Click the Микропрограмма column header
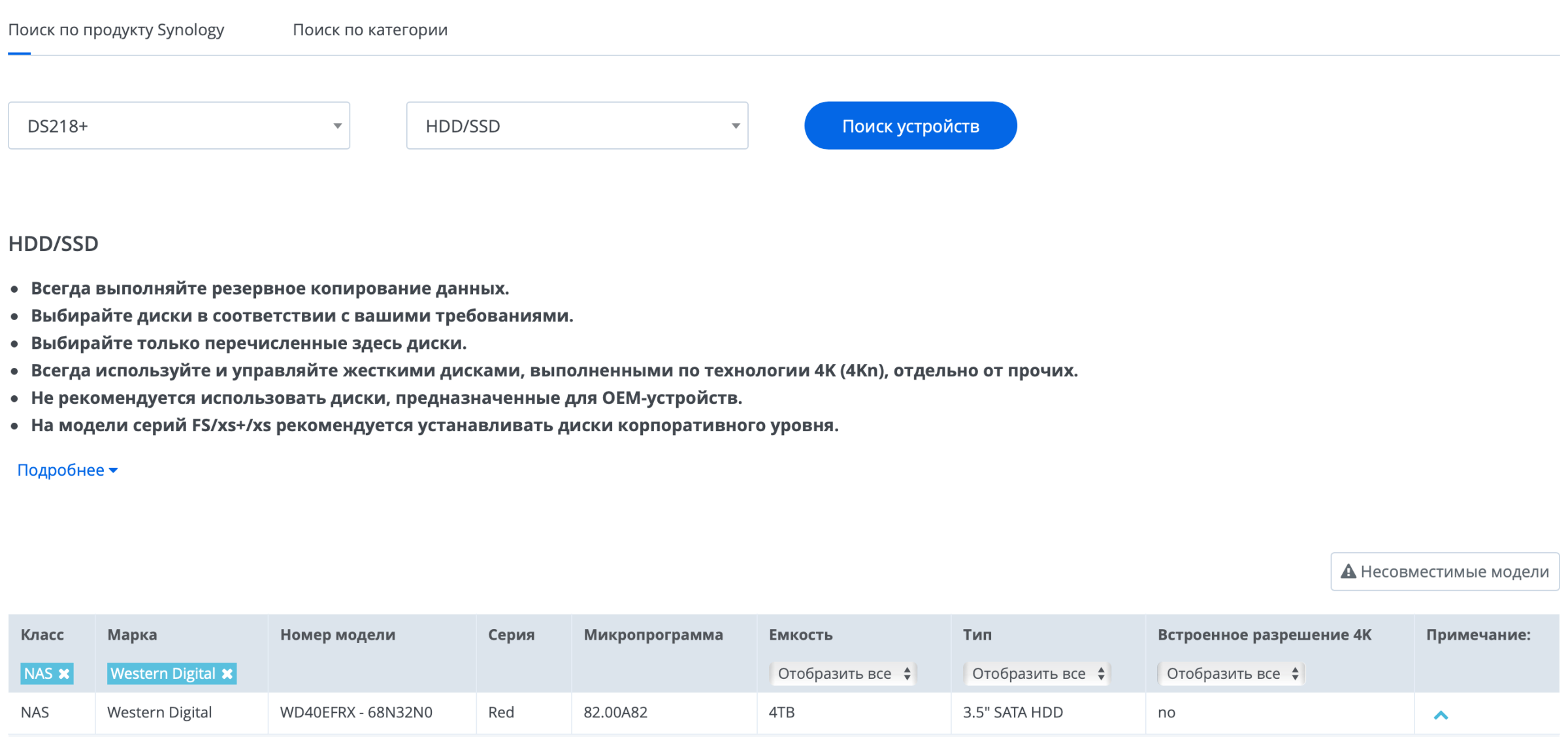Screen dimensions: 1568x737 point(653,634)
